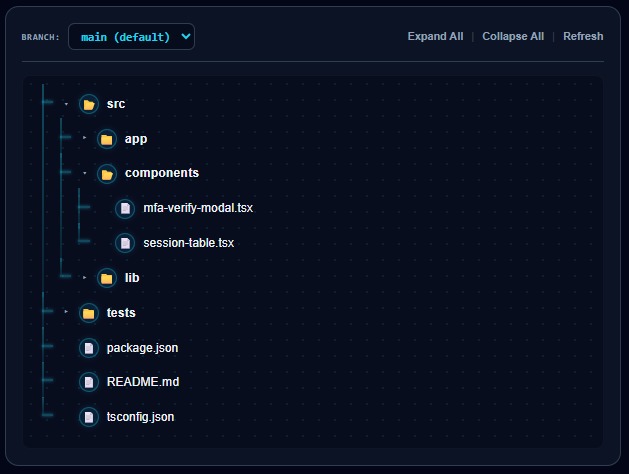Open README.md file name
Screen dimensions: 629x474
point(143,382)
